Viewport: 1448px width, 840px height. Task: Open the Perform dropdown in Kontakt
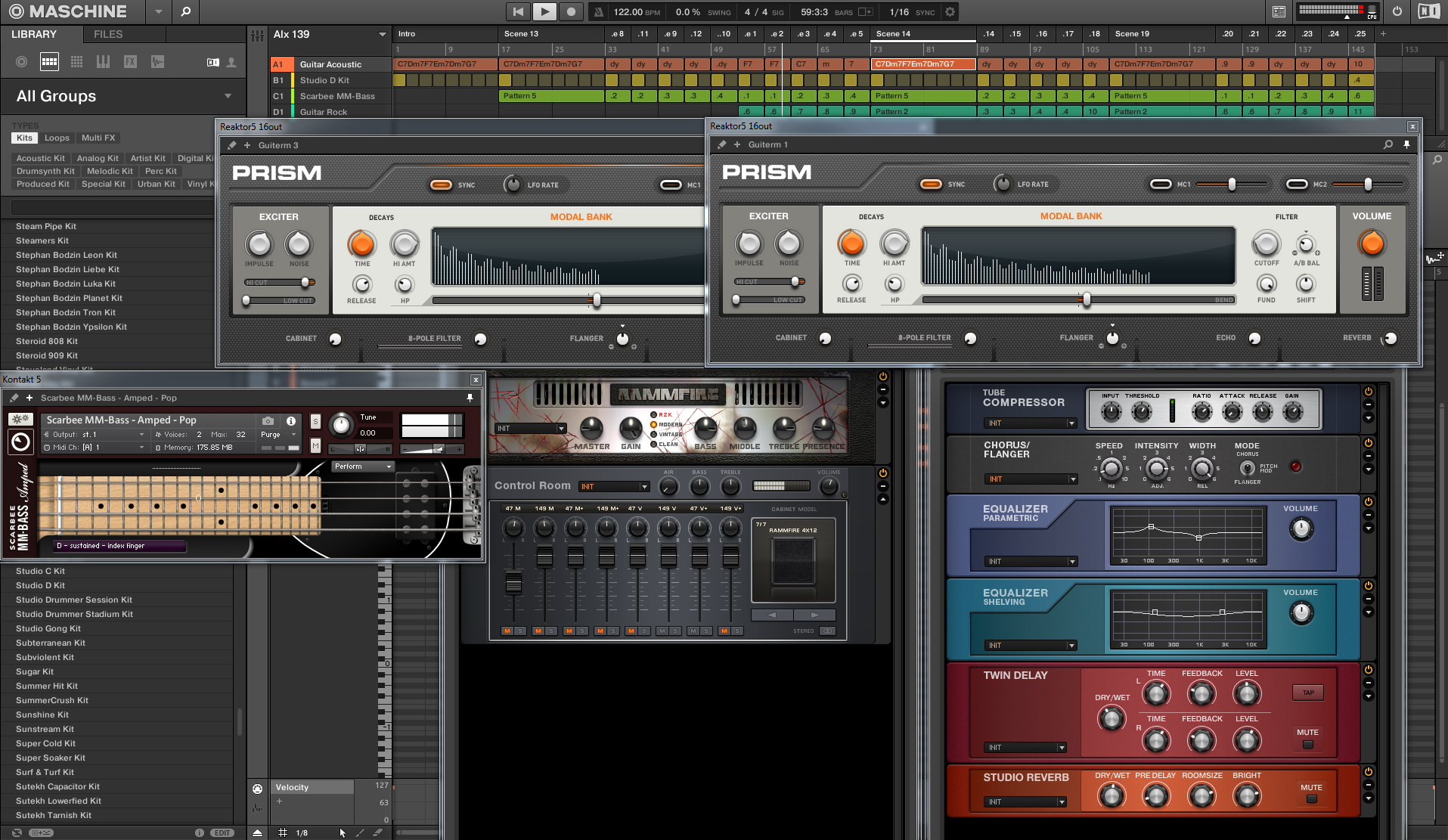click(x=363, y=466)
